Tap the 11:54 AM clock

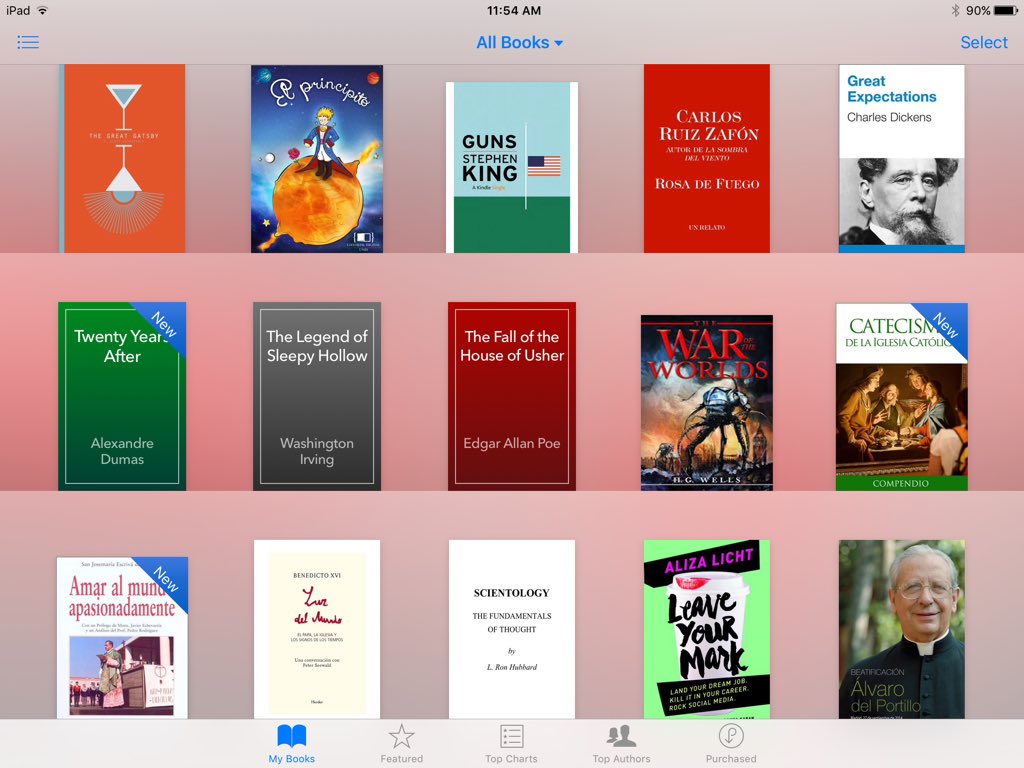pyautogui.click(x=513, y=10)
